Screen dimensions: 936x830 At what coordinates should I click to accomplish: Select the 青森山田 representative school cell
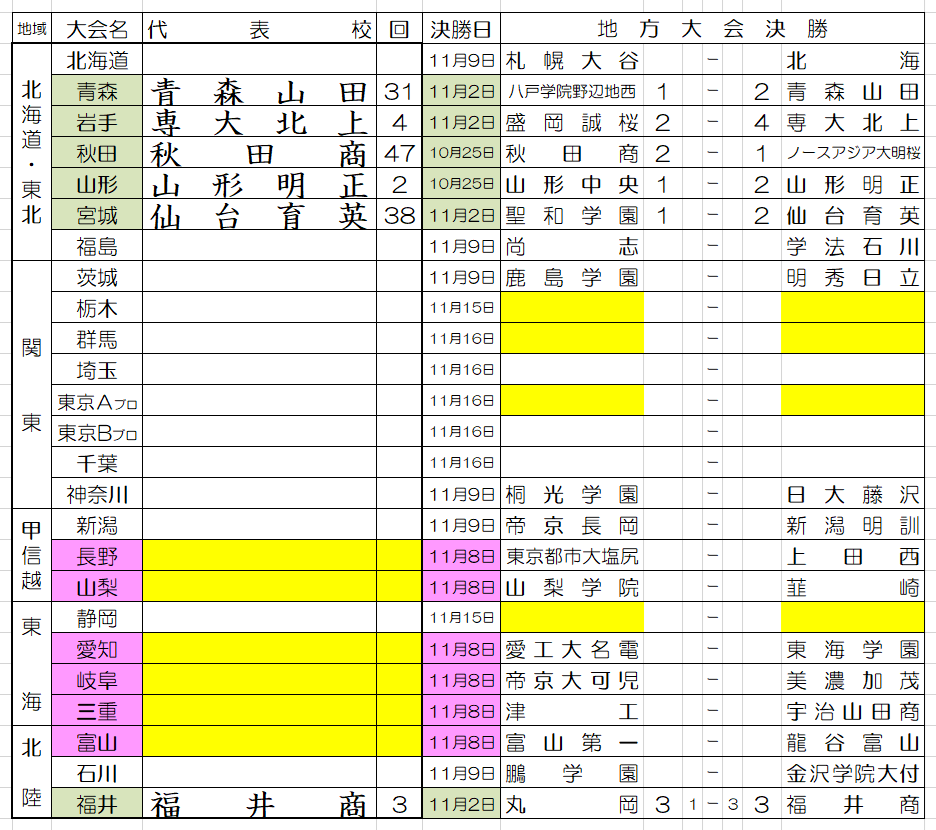[259, 91]
